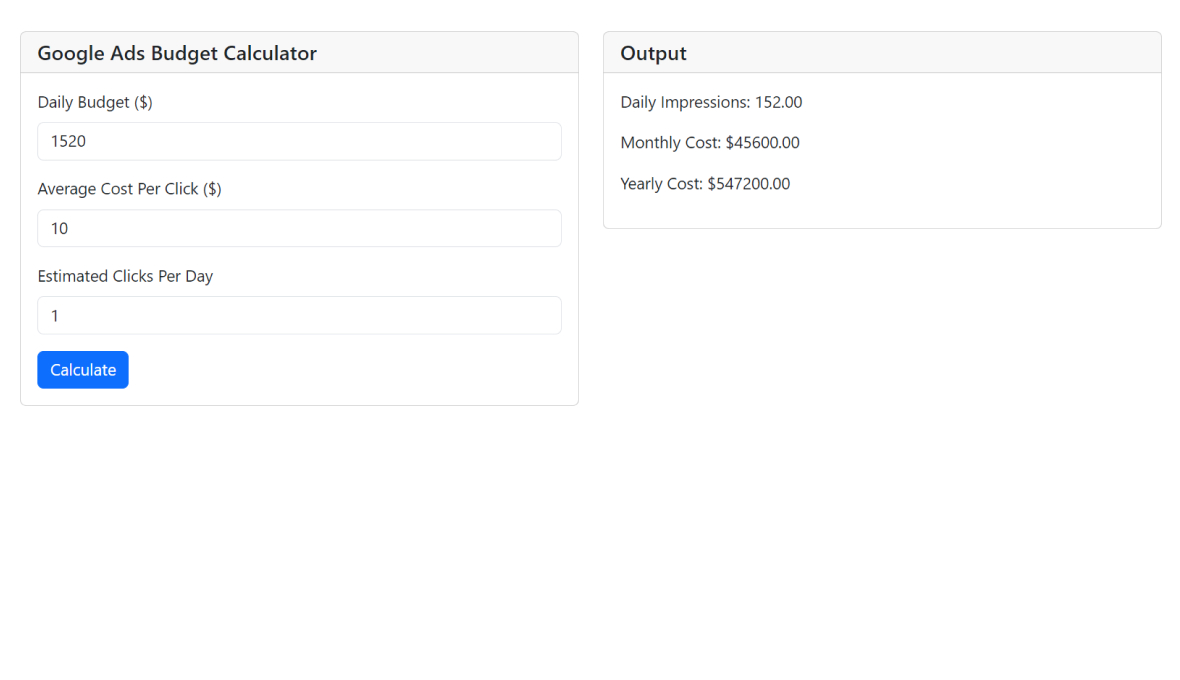1180x680 pixels.
Task: Click the Average Cost Per Click ($) label
Action: 129,189
